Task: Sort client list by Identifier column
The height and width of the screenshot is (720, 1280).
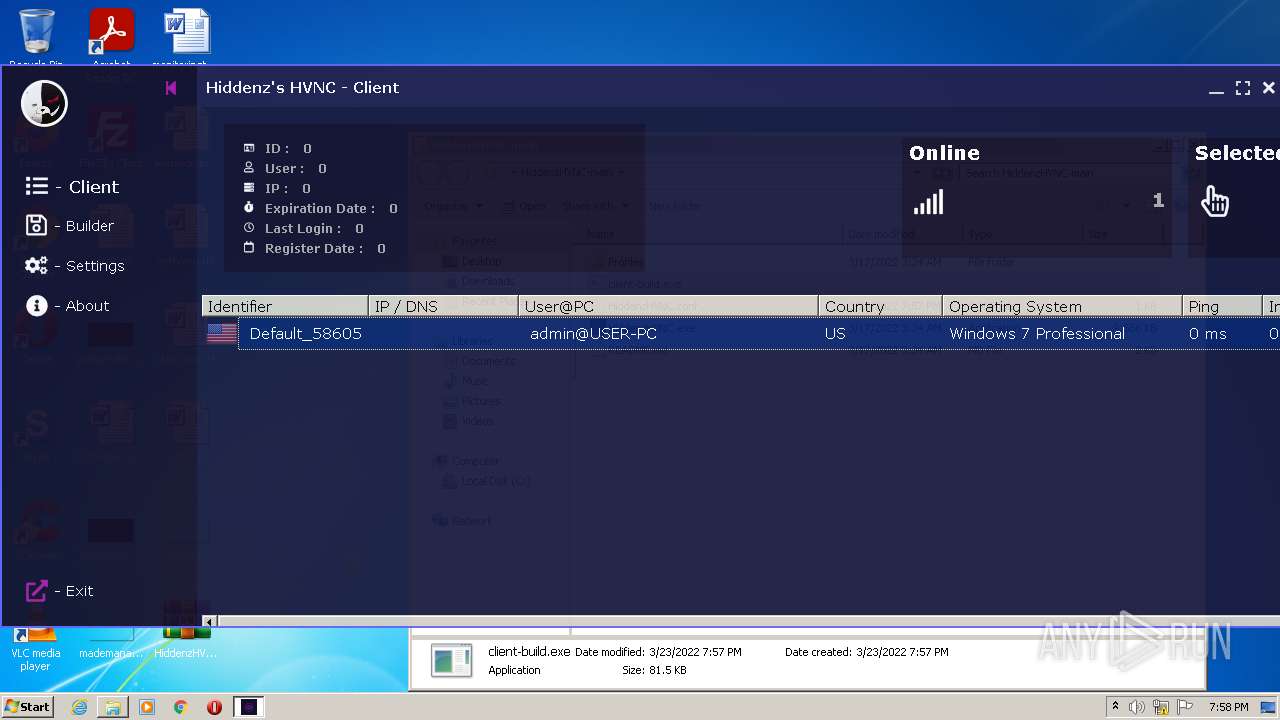Action: point(285,306)
